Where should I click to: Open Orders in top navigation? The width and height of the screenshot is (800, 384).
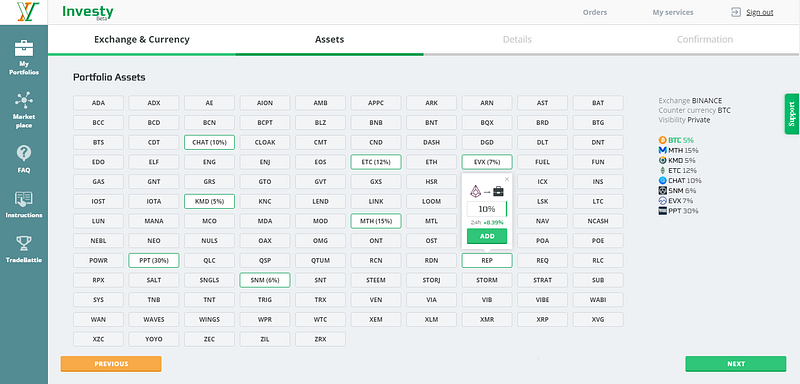tap(595, 12)
